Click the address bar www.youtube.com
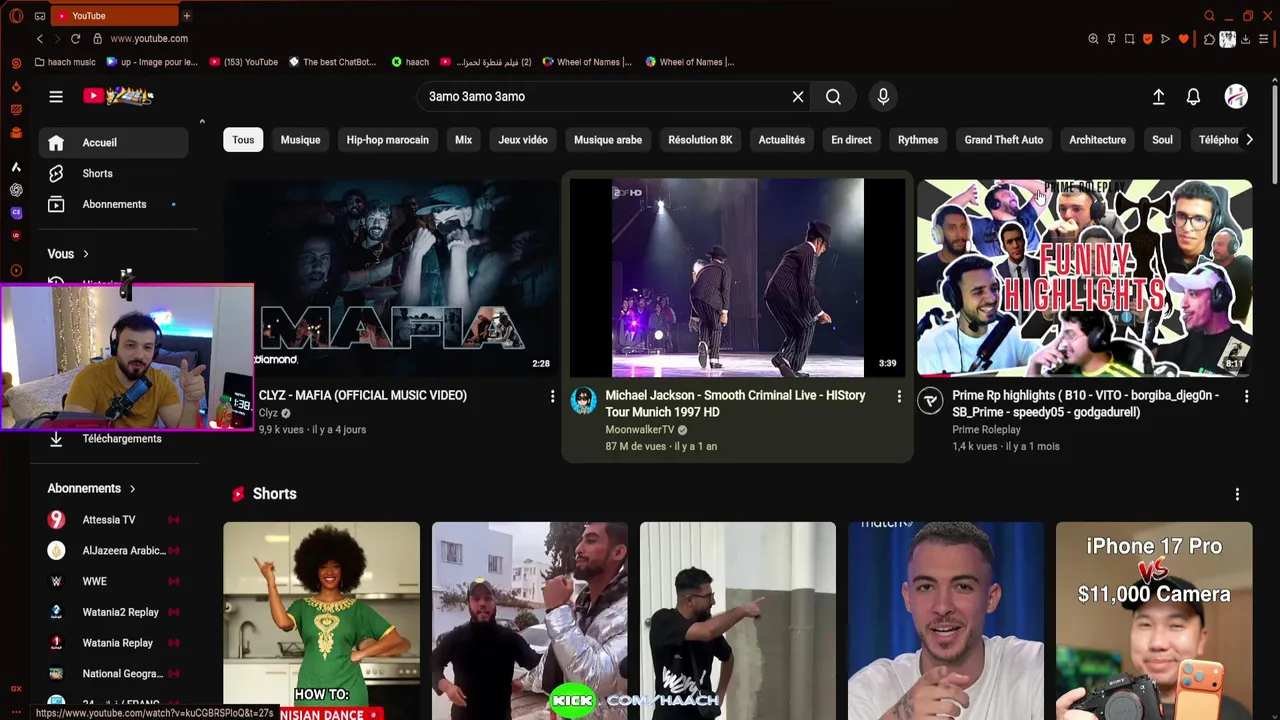1280x720 pixels. click(x=149, y=38)
